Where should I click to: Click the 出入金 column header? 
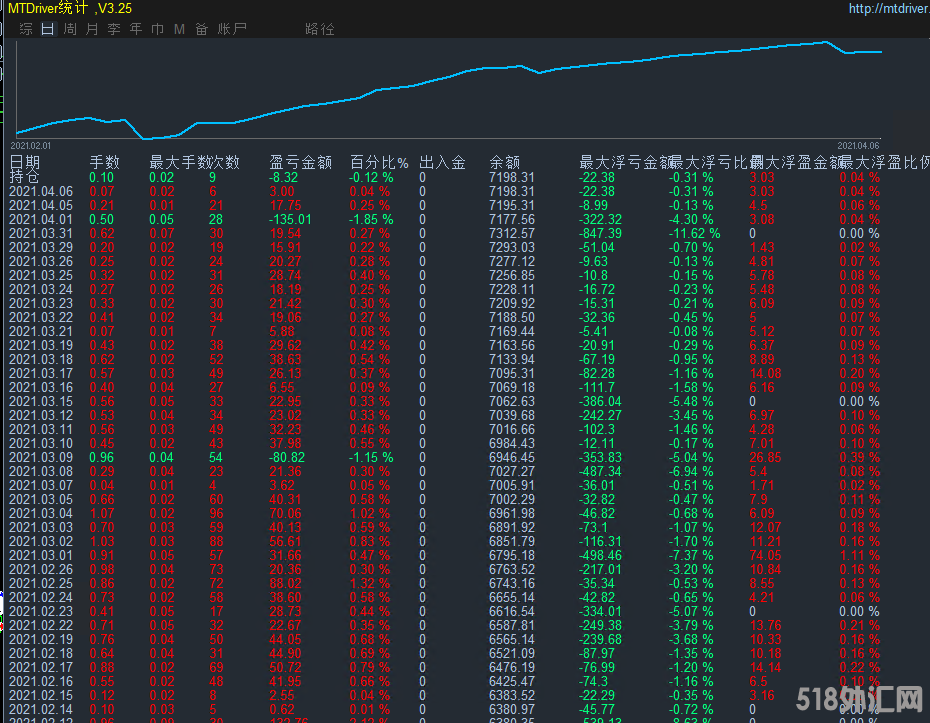click(x=442, y=163)
